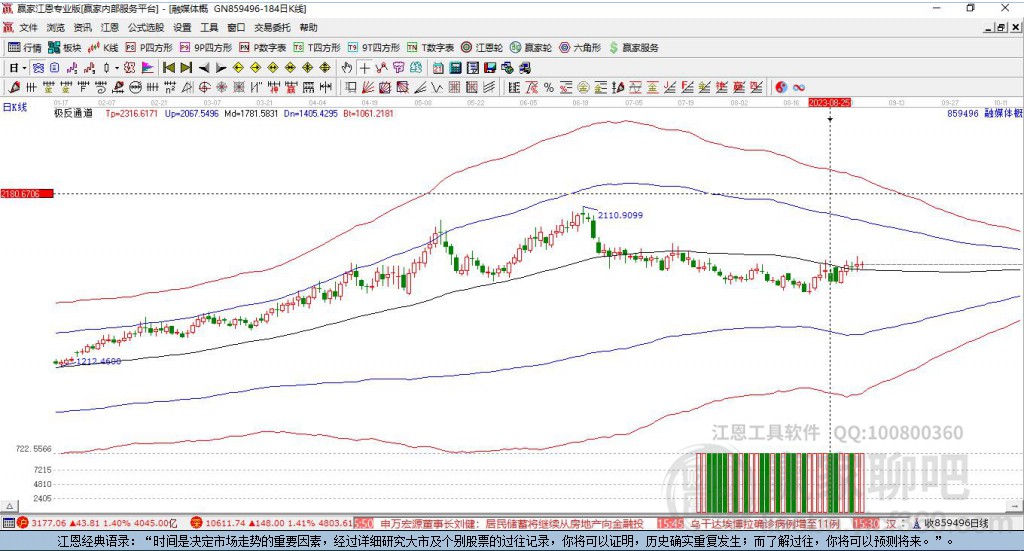This screenshot has width=1024, height=551.
Task: Open the 帮助 menu
Action: [308, 27]
